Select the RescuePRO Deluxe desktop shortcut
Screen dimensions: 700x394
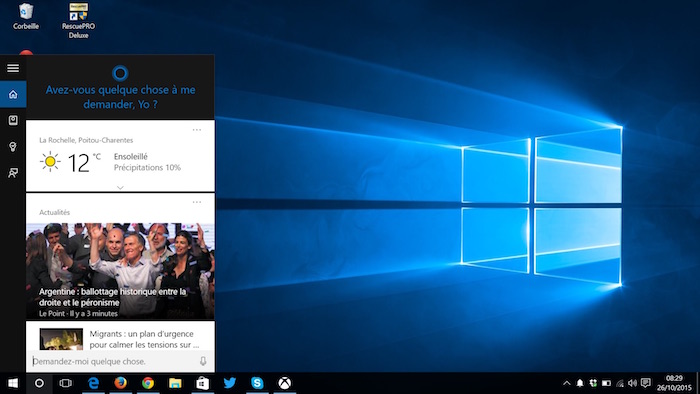point(78,21)
